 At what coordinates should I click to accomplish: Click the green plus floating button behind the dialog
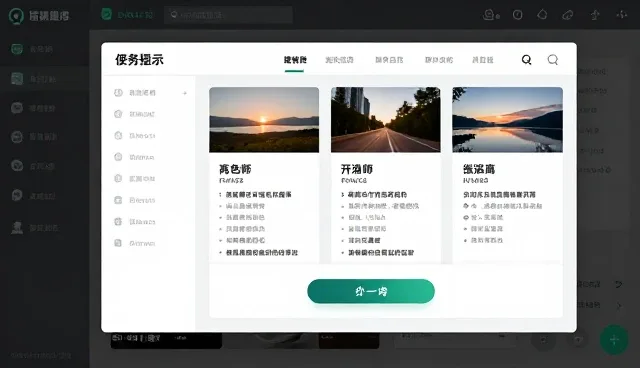614,340
